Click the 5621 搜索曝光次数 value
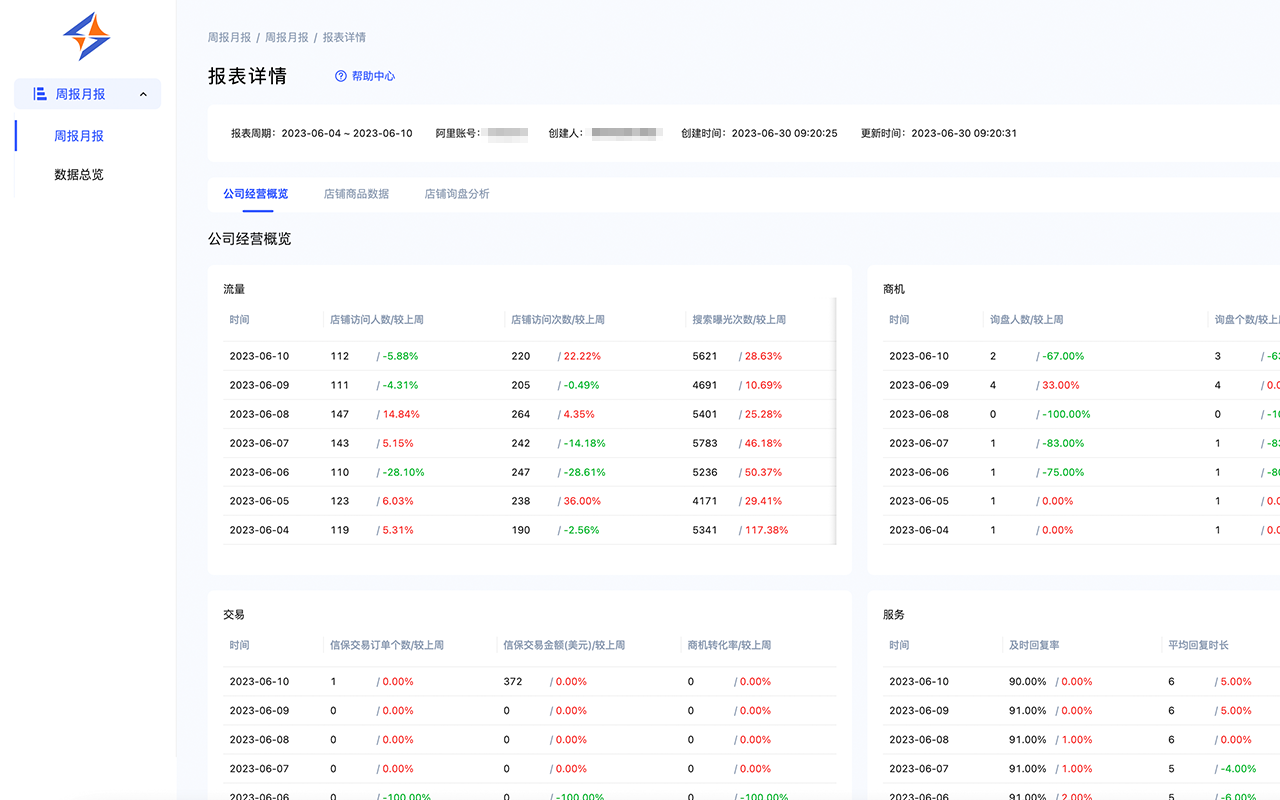The height and width of the screenshot is (800, 1280). pos(705,355)
